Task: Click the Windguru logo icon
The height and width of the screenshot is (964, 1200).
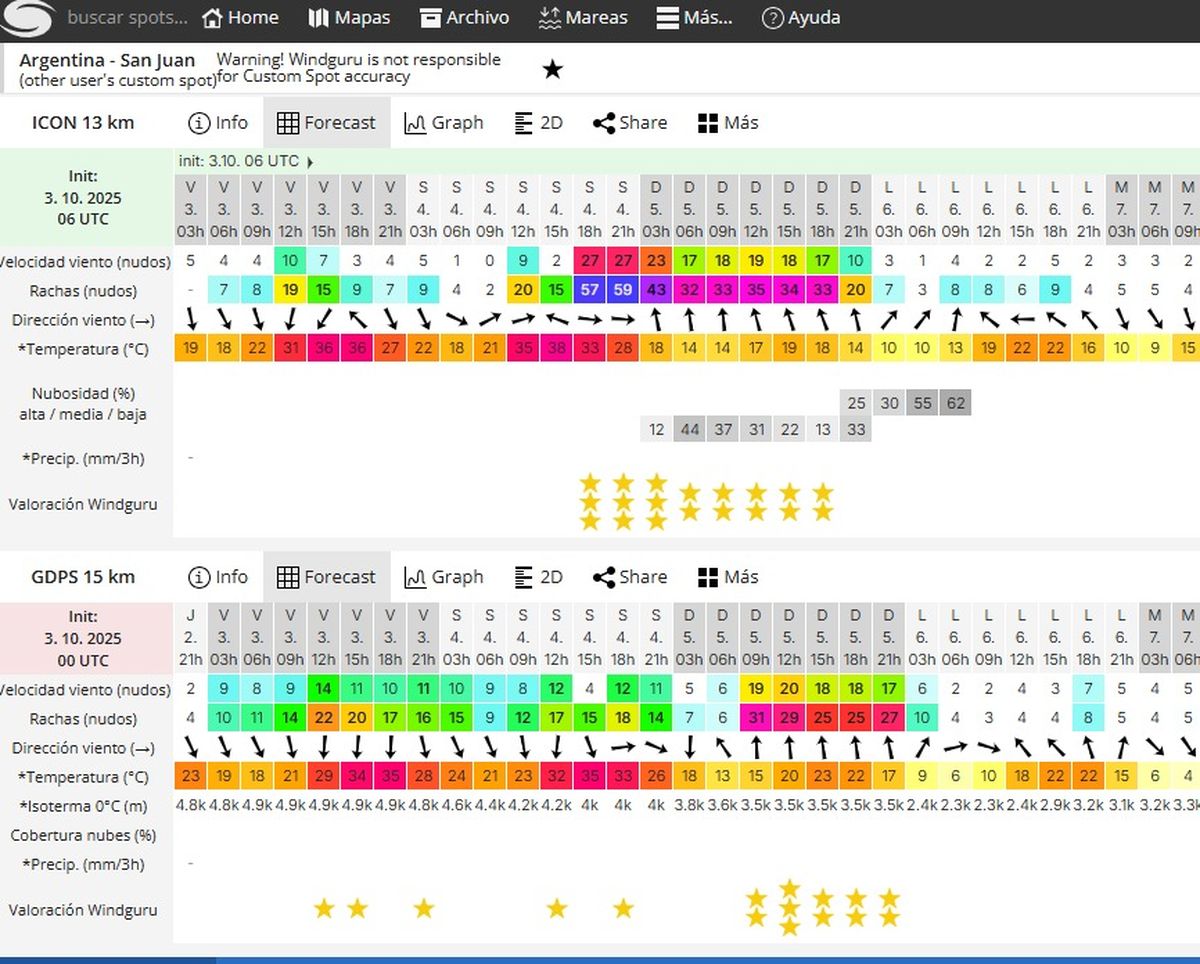Action: point(28,18)
